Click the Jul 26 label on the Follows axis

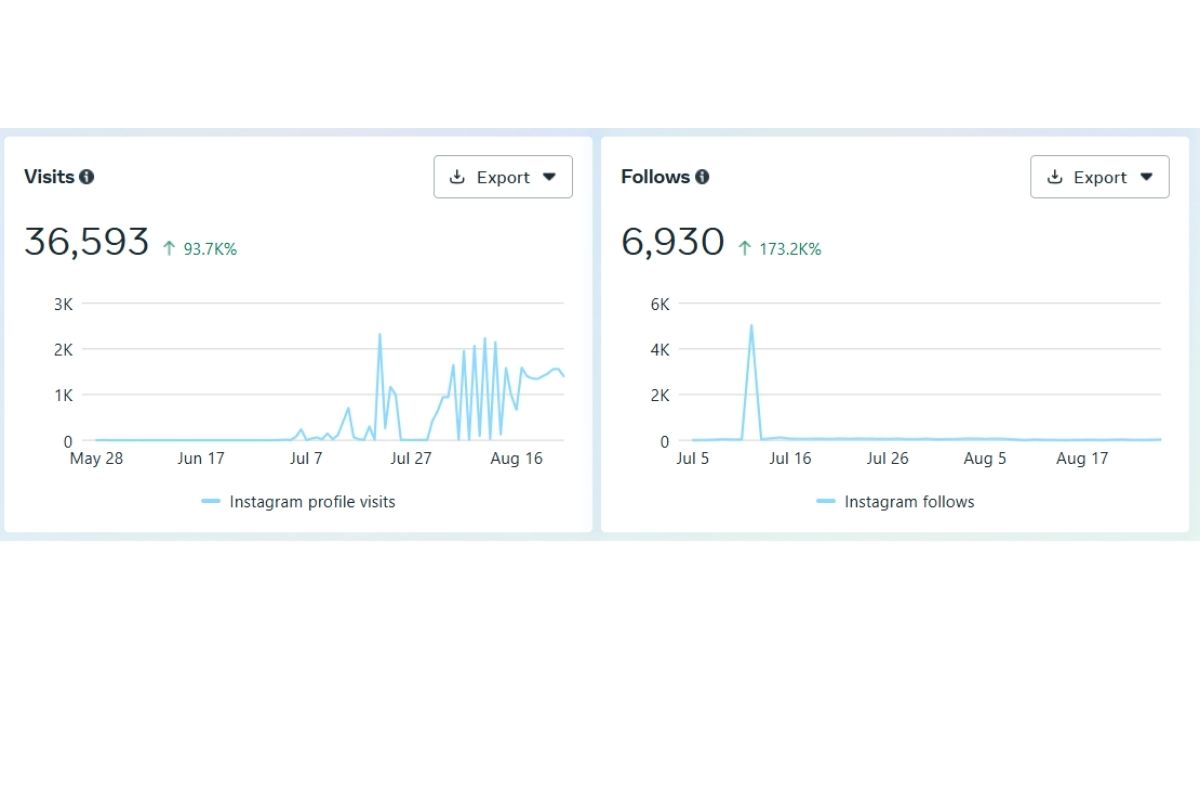[887, 459]
